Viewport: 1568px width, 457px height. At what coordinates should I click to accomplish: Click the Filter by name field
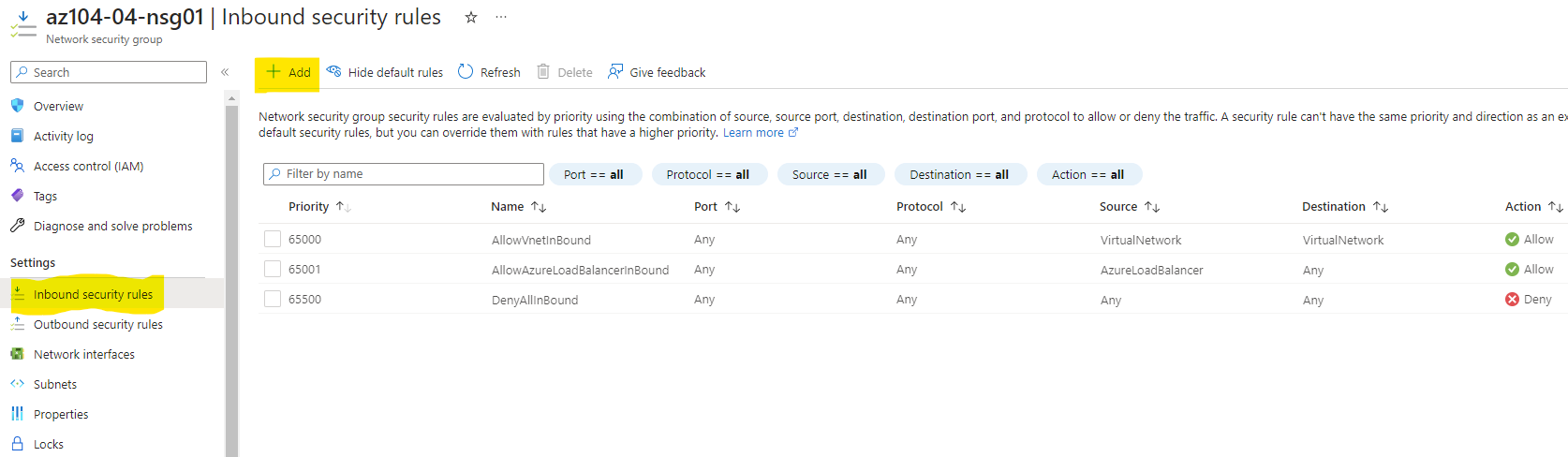[404, 174]
